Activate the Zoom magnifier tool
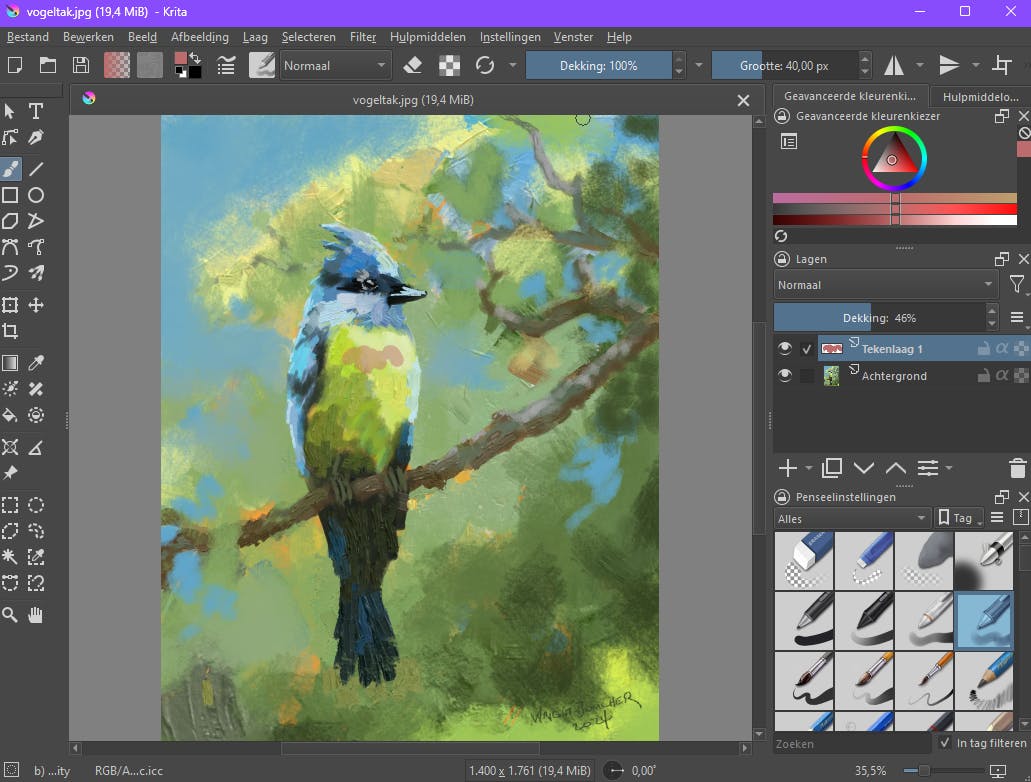1031x782 pixels. [x=10, y=615]
